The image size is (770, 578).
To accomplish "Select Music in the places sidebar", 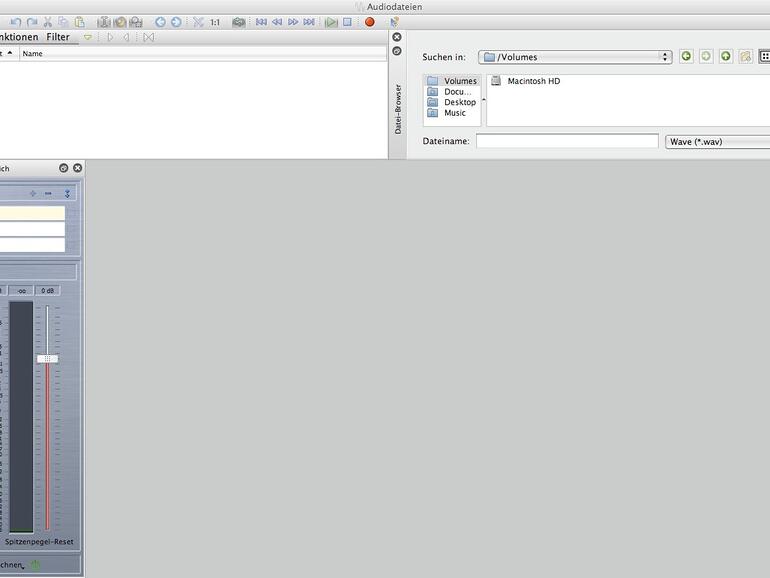I will (452, 113).
